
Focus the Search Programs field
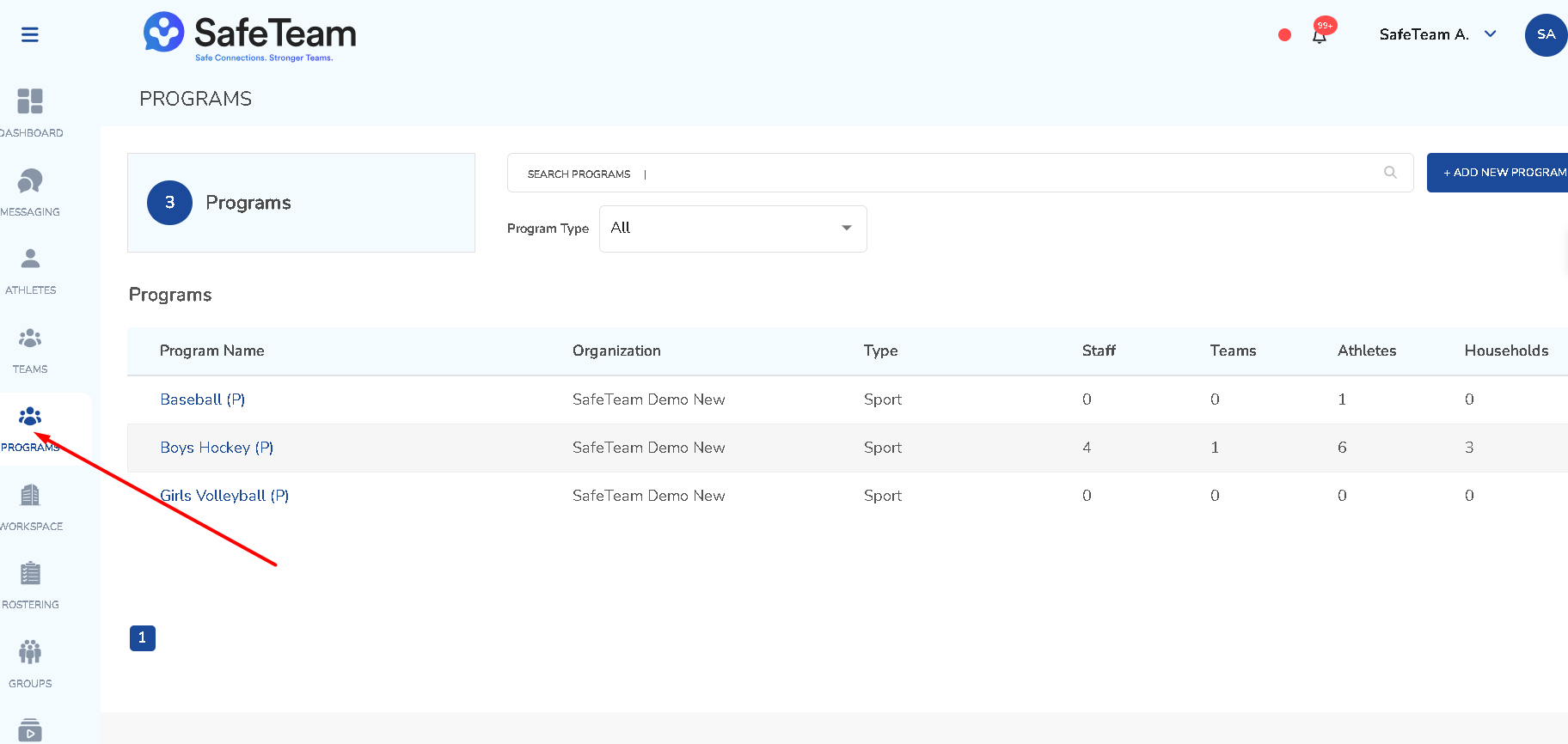click(x=960, y=173)
